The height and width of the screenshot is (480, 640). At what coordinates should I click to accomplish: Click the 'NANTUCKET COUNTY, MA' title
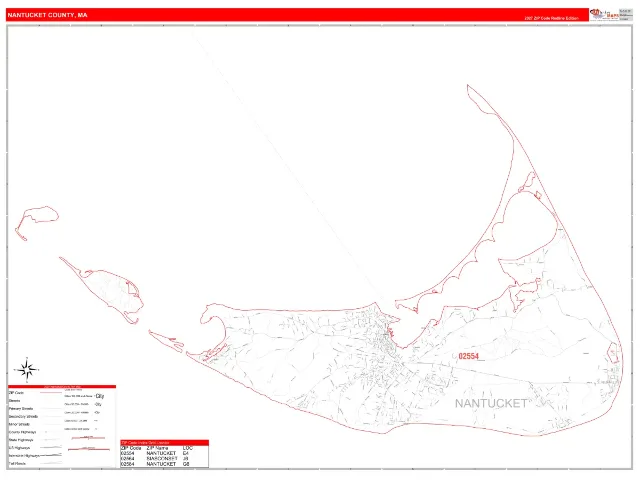pyautogui.click(x=47, y=15)
